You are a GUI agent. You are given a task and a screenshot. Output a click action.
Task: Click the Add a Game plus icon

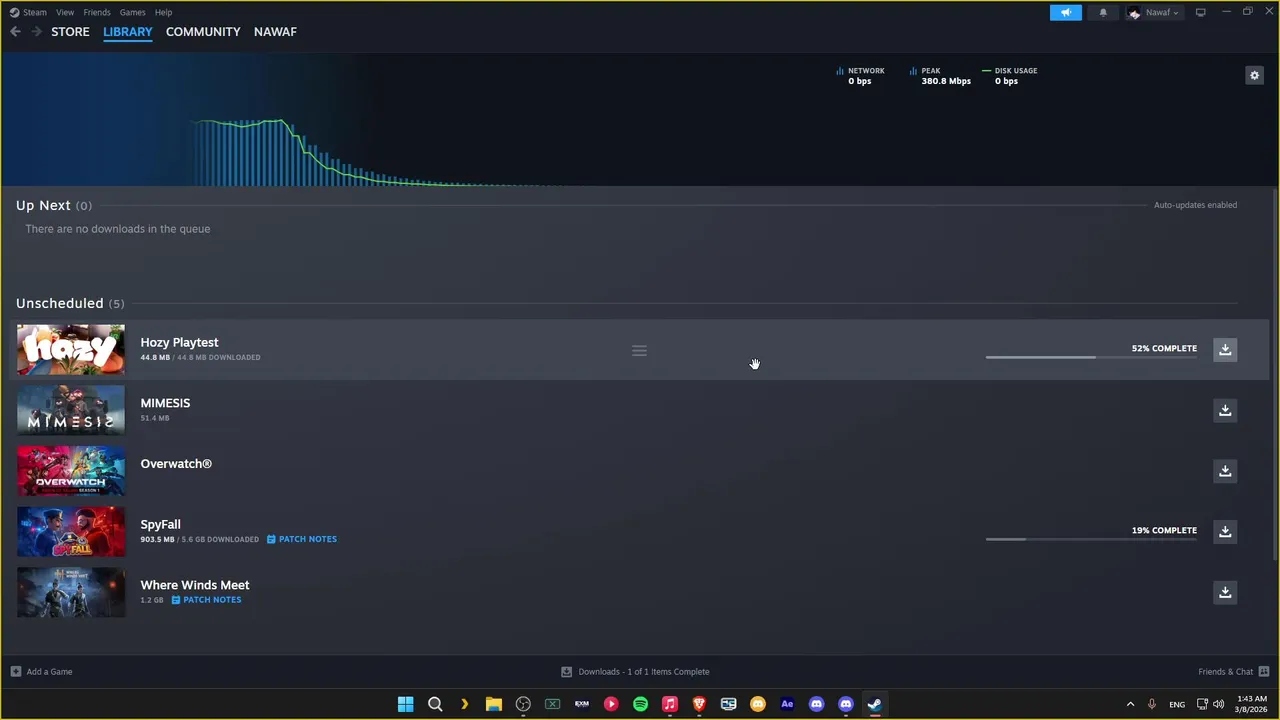(x=15, y=672)
